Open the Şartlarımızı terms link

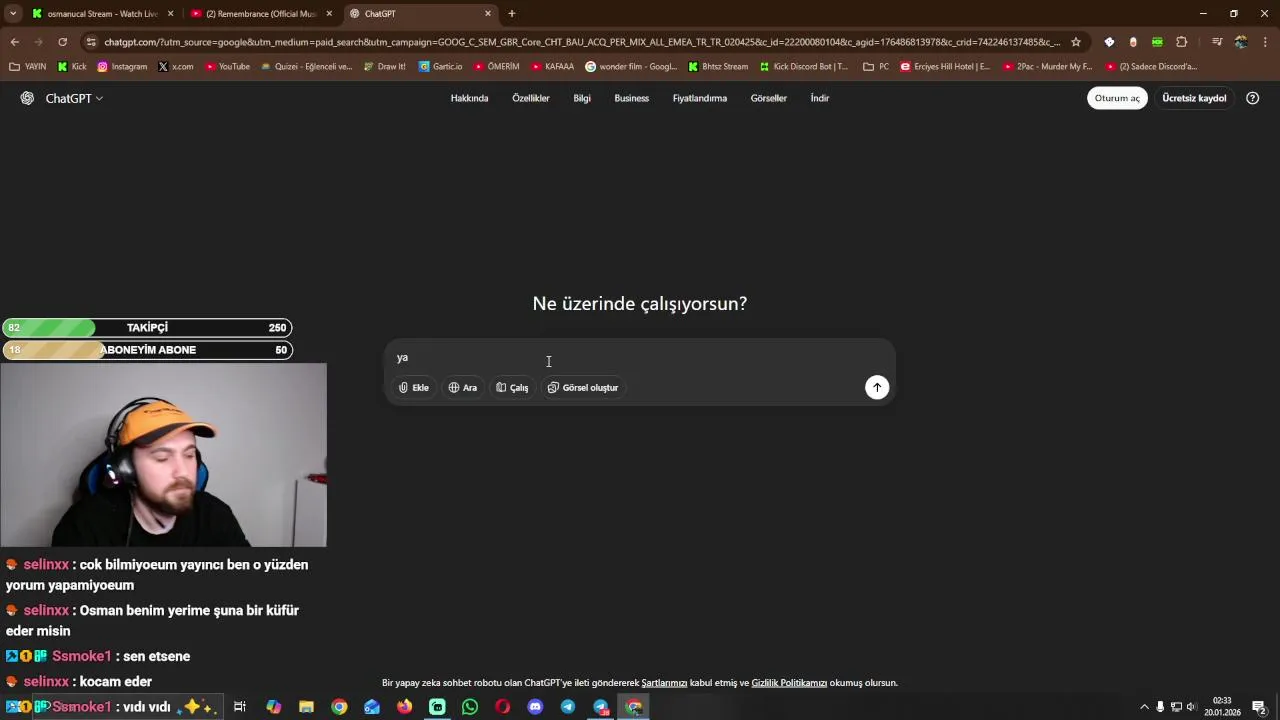coord(664,683)
